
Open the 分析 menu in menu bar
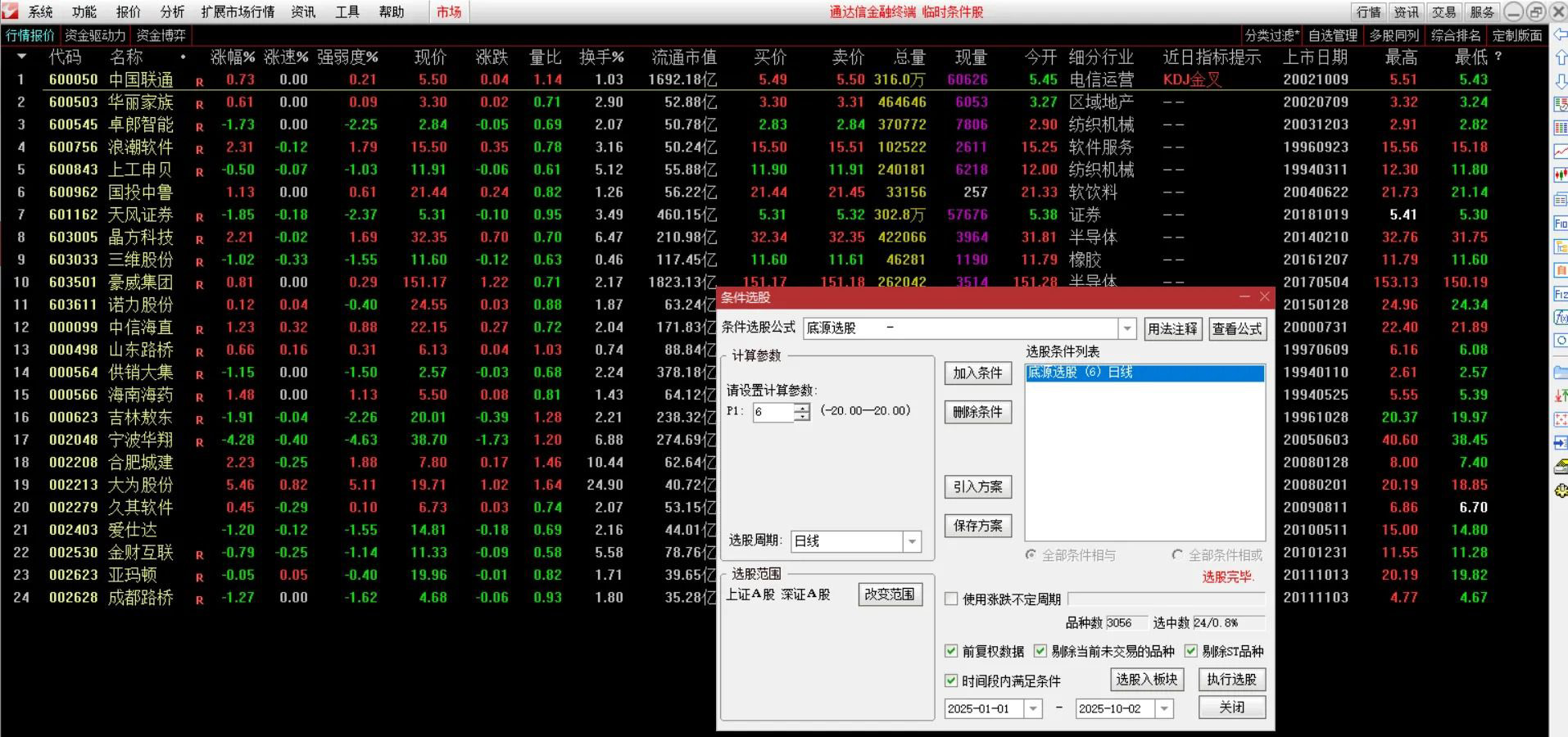tap(172, 11)
